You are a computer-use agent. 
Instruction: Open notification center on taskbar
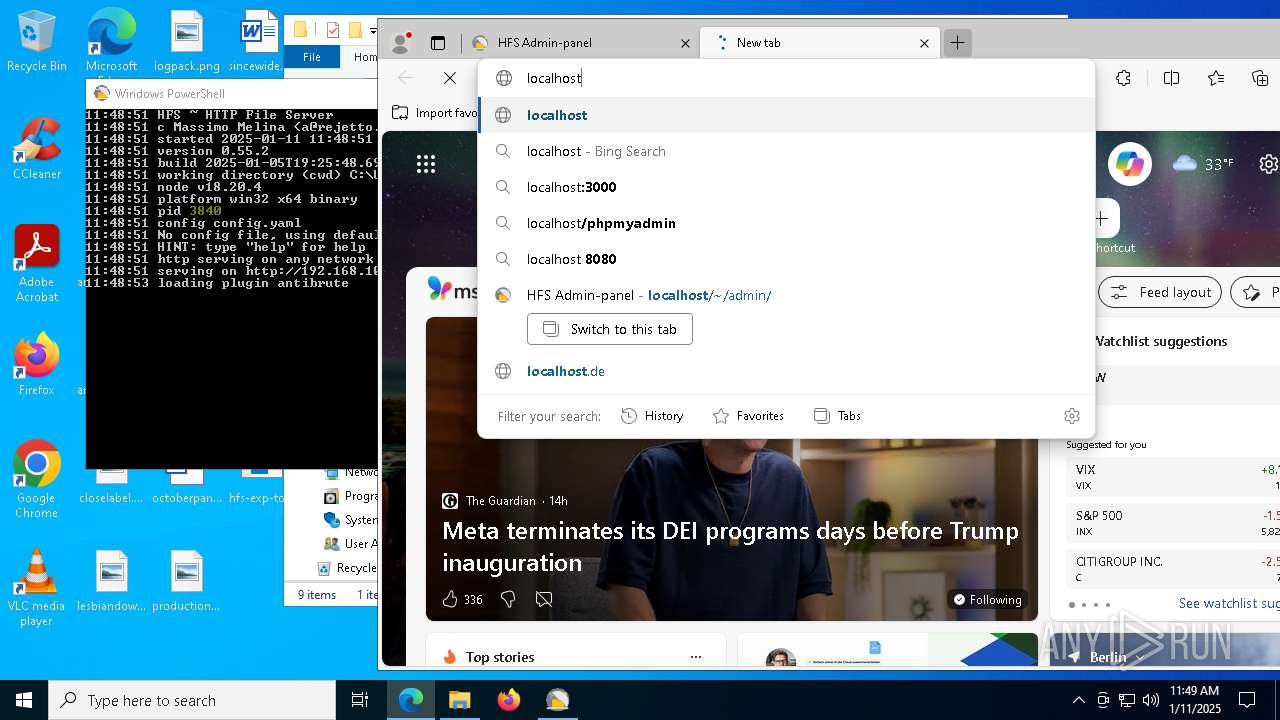coord(1247,700)
